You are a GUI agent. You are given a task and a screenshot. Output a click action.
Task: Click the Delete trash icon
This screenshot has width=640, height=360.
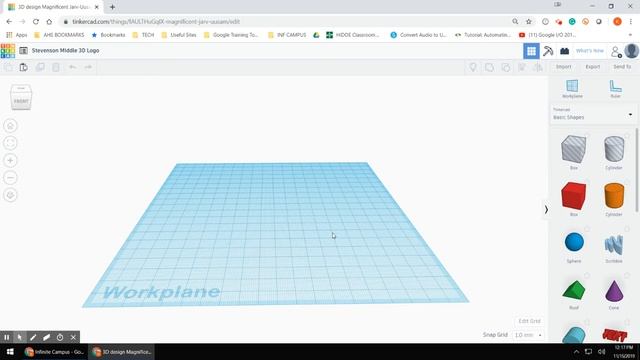click(x=56, y=67)
